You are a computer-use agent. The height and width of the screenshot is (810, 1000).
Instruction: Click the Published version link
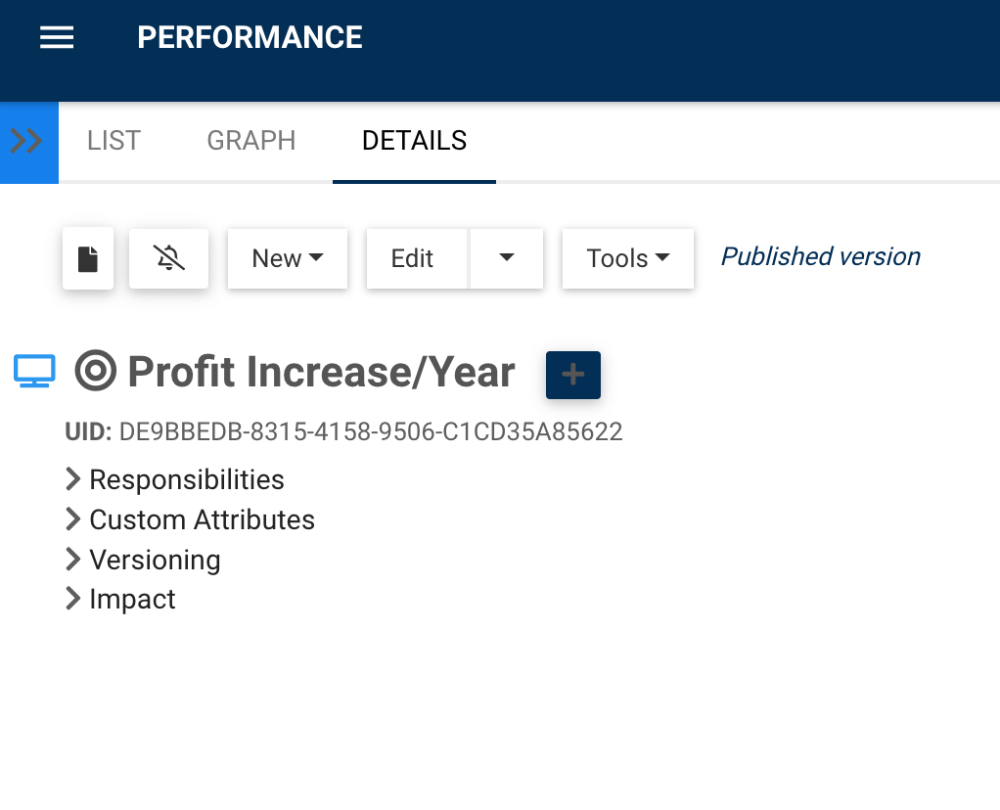pos(820,257)
